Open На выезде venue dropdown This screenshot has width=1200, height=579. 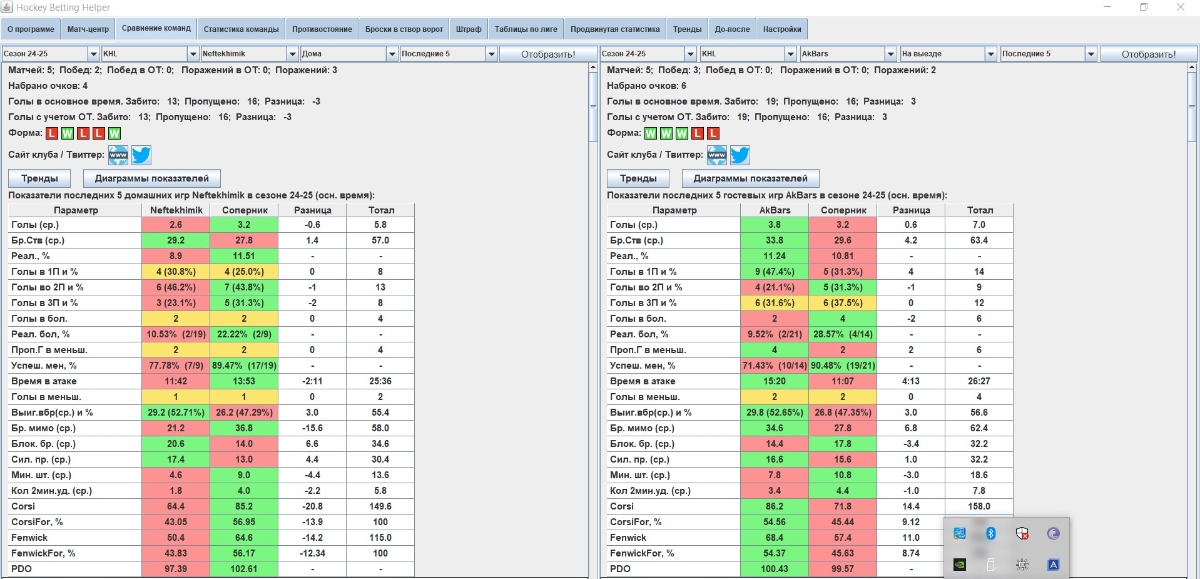[x=949, y=54]
